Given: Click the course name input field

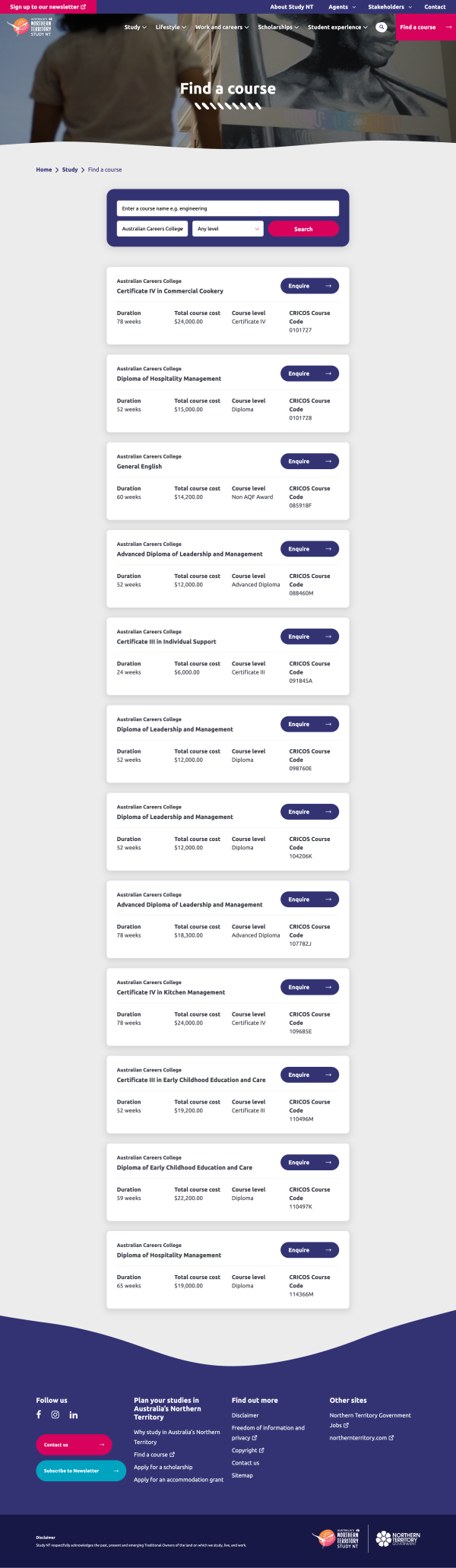Looking at the screenshot, I should tap(228, 208).
